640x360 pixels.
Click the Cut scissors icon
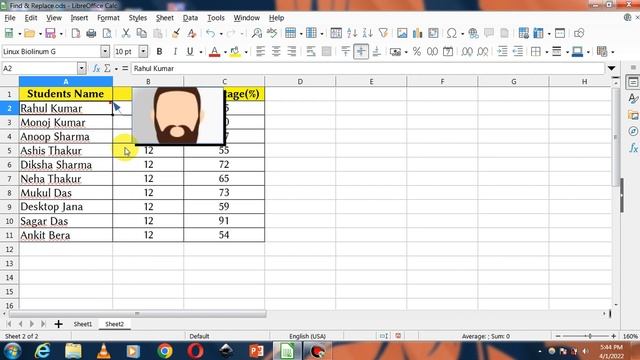[x=126, y=33]
